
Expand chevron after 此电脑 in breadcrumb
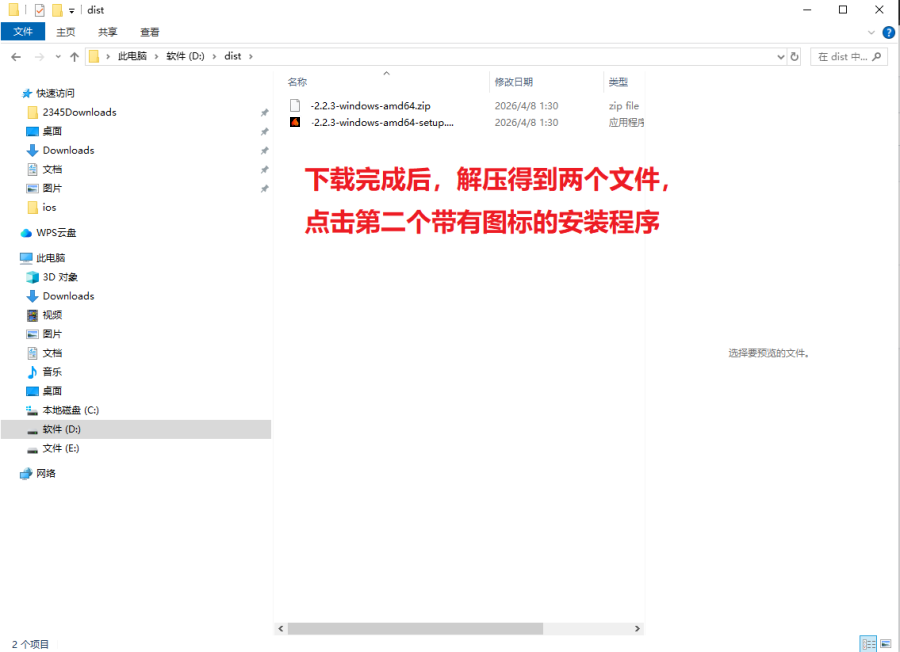click(x=156, y=56)
